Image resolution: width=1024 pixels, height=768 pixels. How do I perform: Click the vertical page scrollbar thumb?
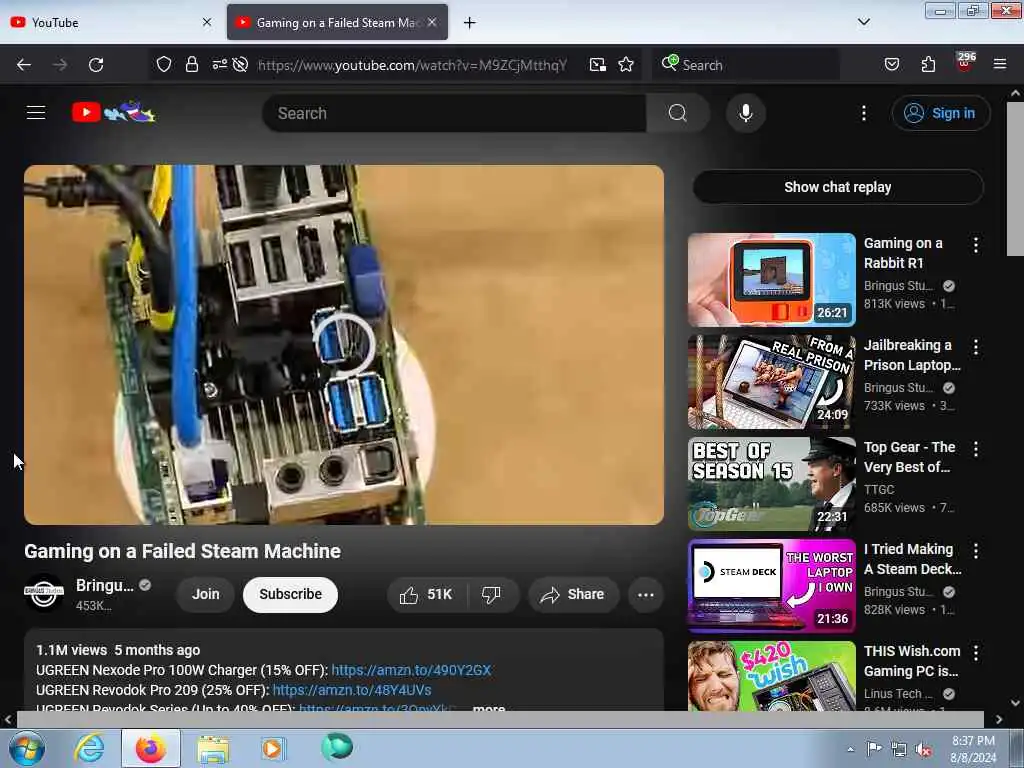pos(1015,179)
